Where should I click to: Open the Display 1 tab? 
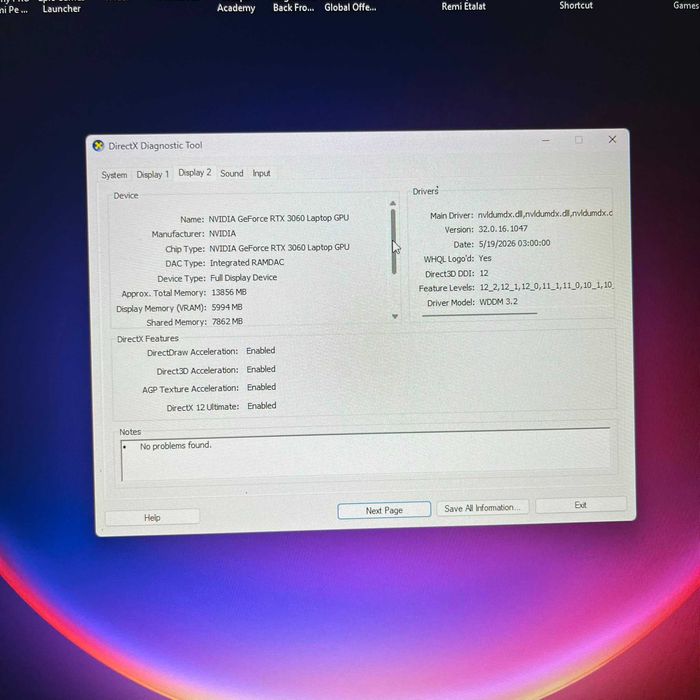(153, 175)
